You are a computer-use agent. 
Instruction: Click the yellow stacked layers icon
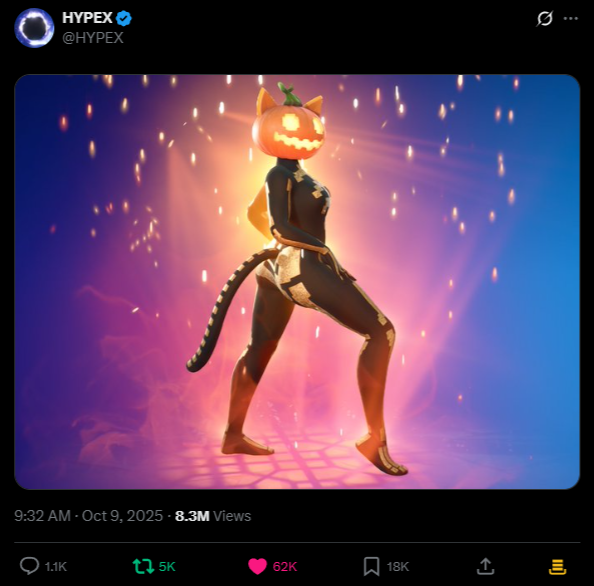pyautogui.click(x=558, y=567)
